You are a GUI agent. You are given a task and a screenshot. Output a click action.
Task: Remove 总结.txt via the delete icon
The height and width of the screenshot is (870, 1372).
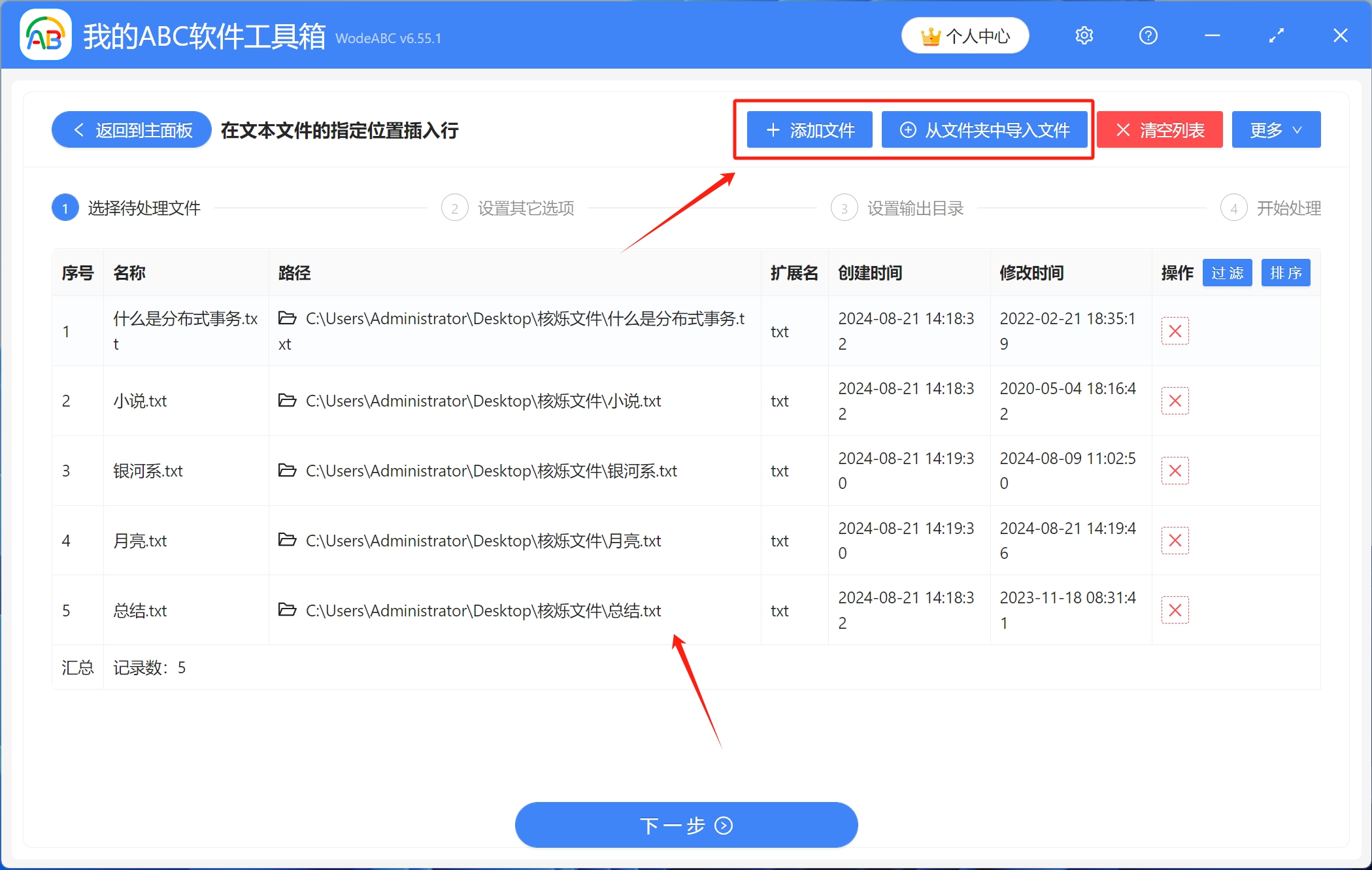[1175, 610]
